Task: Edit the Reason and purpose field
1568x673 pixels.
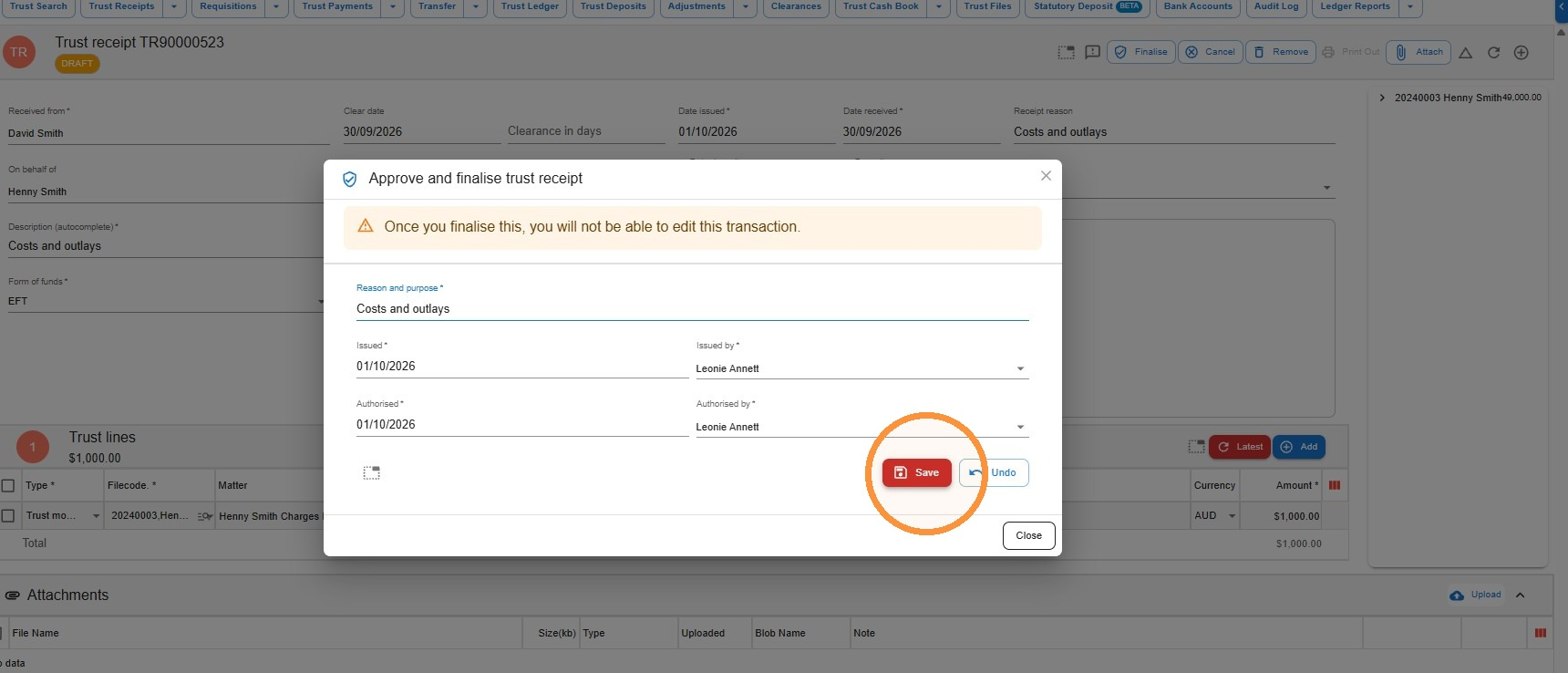Action: pyautogui.click(x=692, y=309)
